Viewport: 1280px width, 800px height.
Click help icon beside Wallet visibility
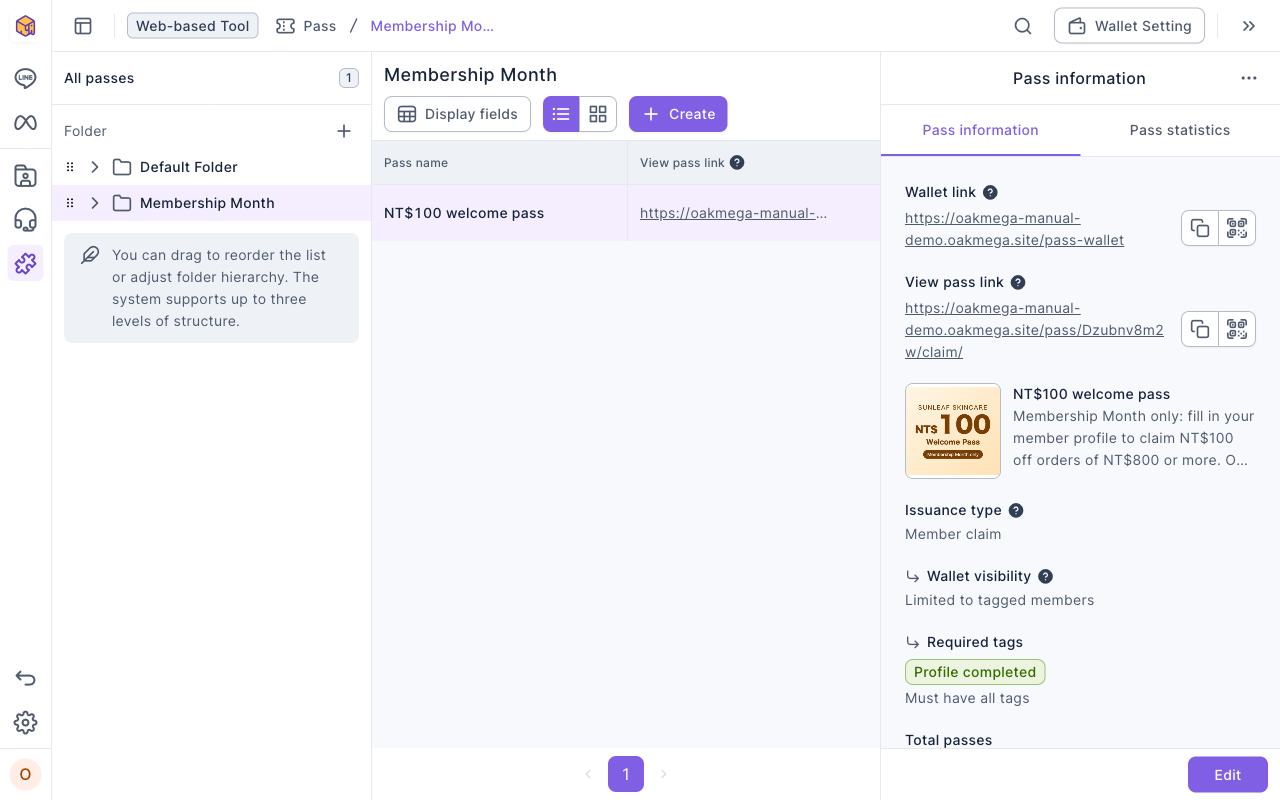coord(1046,576)
